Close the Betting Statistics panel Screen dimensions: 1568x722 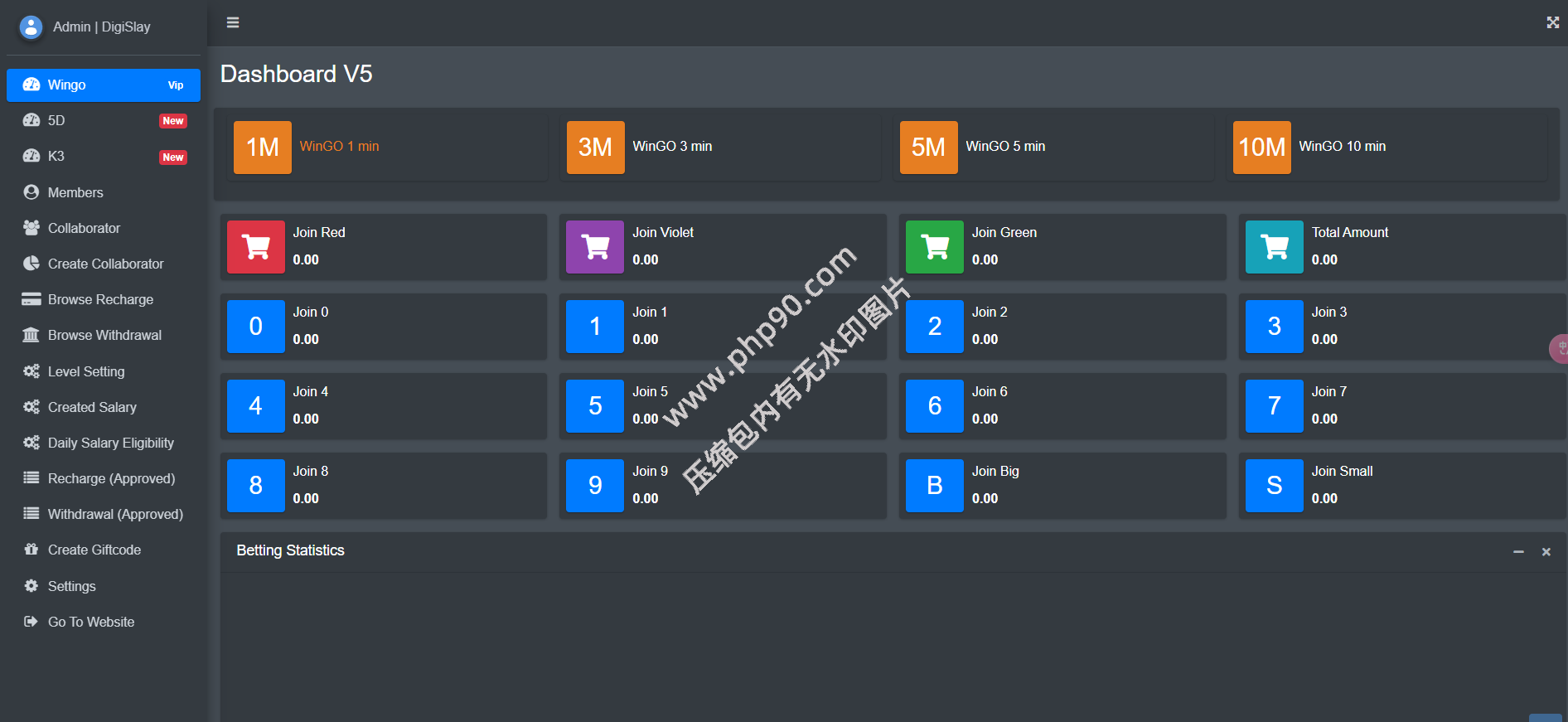1546,552
